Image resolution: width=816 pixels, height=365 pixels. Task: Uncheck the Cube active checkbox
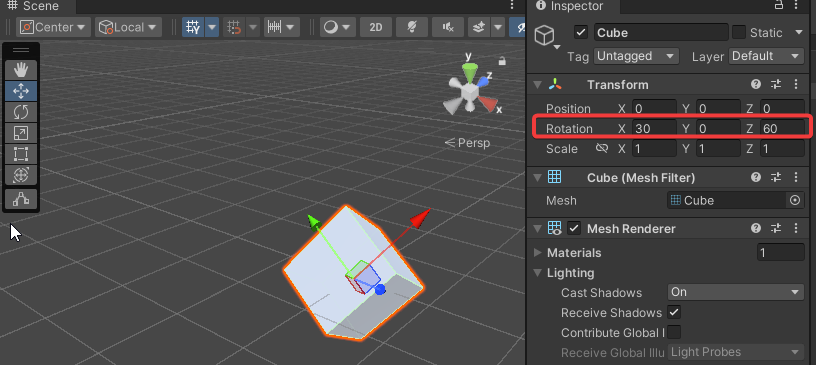581,32
